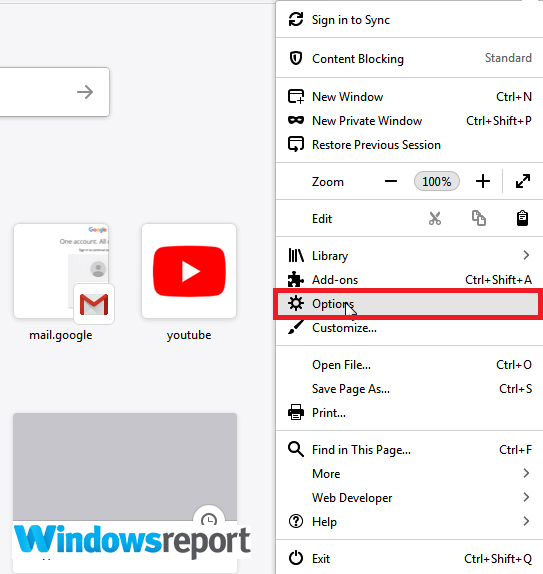Click the Paste clipboard icon
This screenshot has width=543, height=574.
click(522, 219)
